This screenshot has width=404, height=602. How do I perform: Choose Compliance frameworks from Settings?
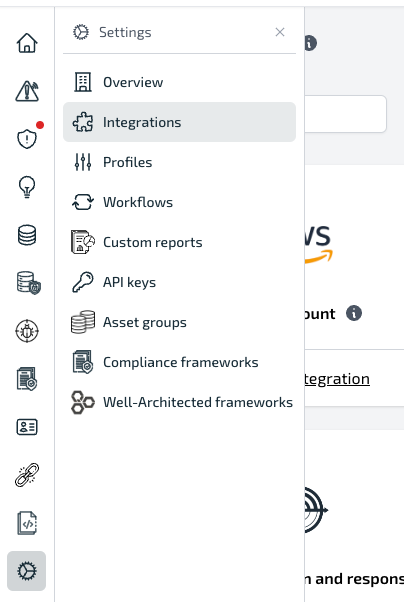179,362
